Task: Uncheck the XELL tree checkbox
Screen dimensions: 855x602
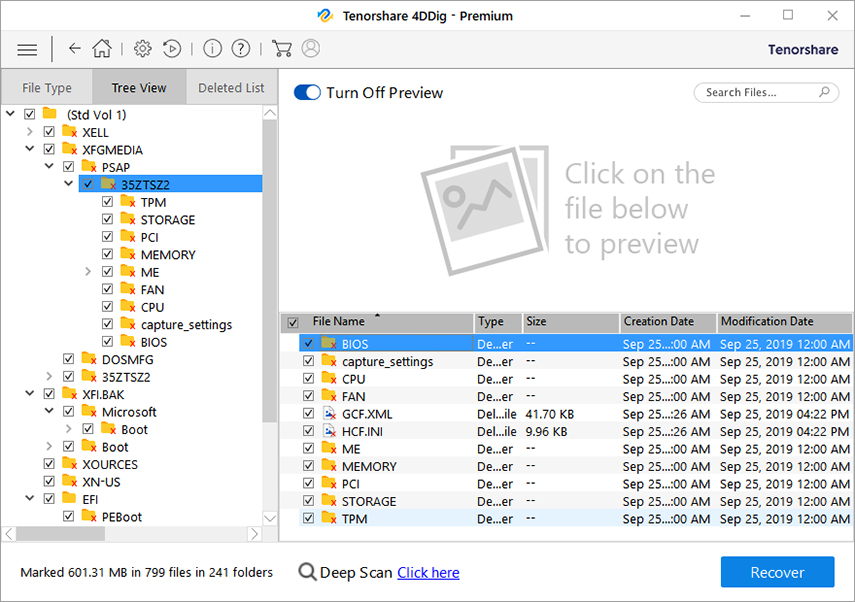Action: click(49, 132)
